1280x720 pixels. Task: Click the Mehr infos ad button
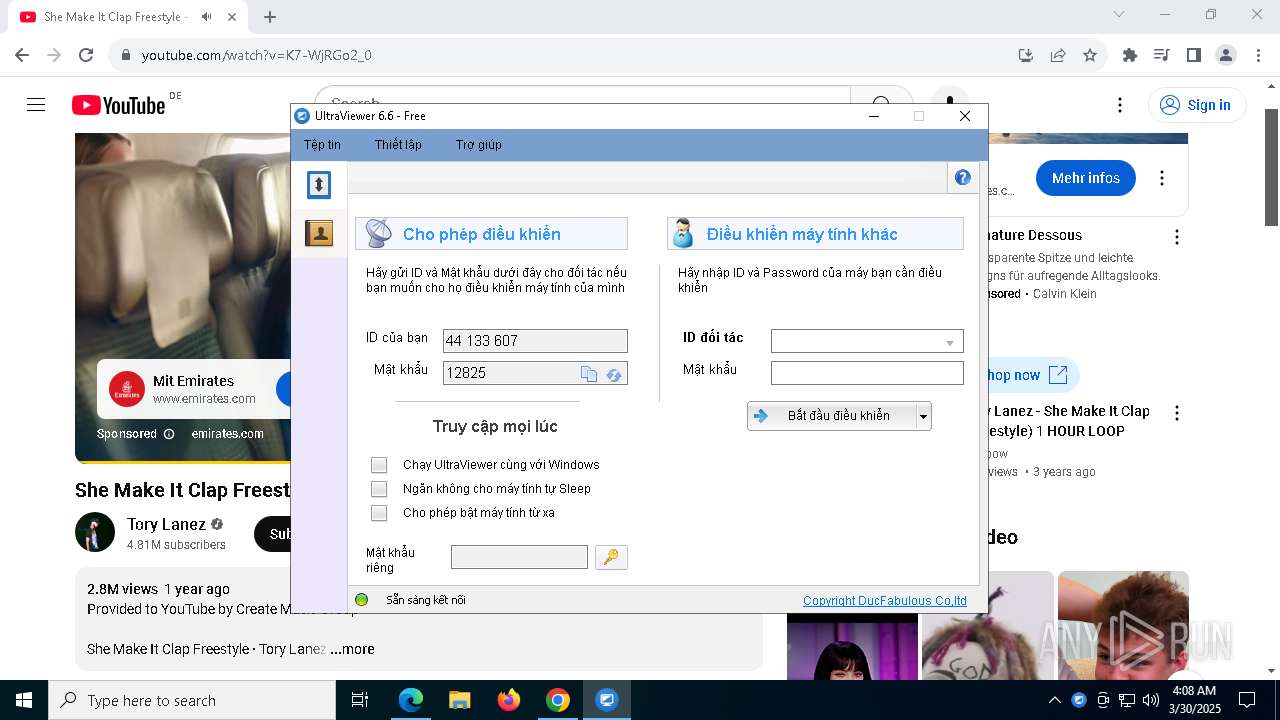[1086, 178]
